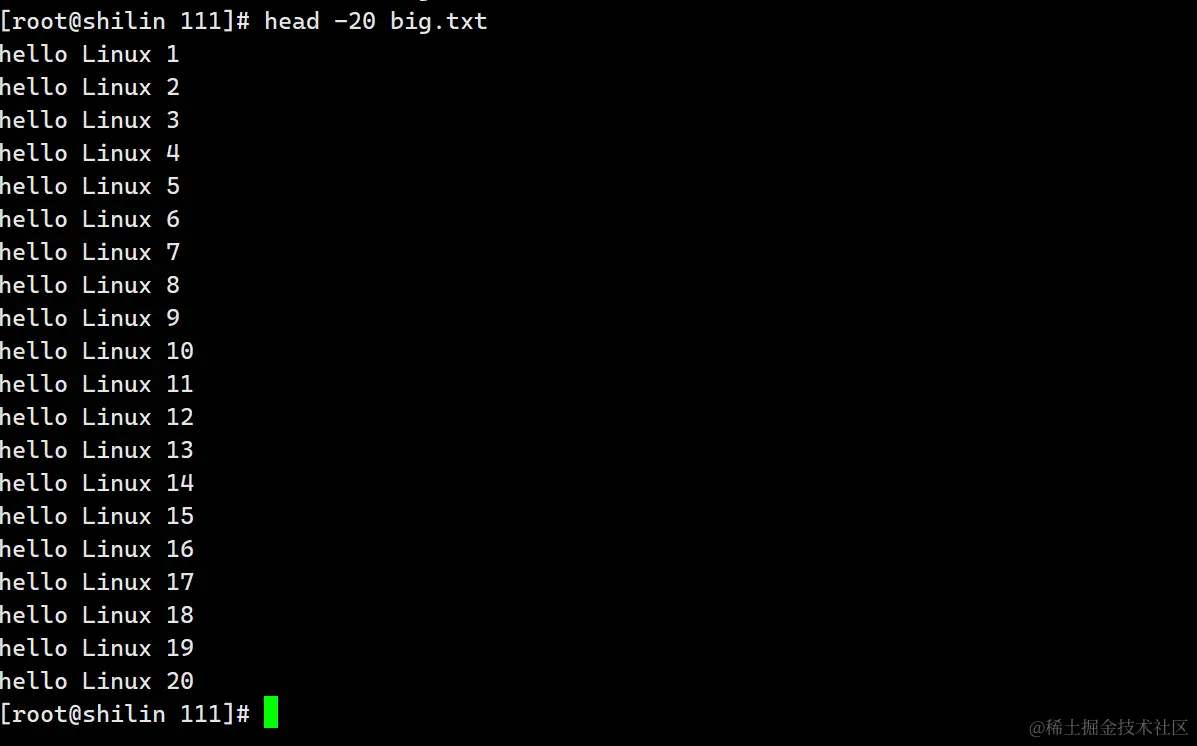The image size is (1197, 746).
Task: Click the bottom '[root@shilin 111]#' prompt
Action: tap(124, 714)
